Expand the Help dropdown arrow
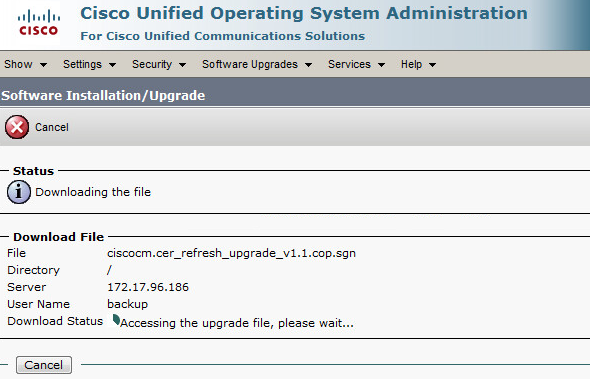The width and height of the screenshot is (590, 379). click(433, 65)
